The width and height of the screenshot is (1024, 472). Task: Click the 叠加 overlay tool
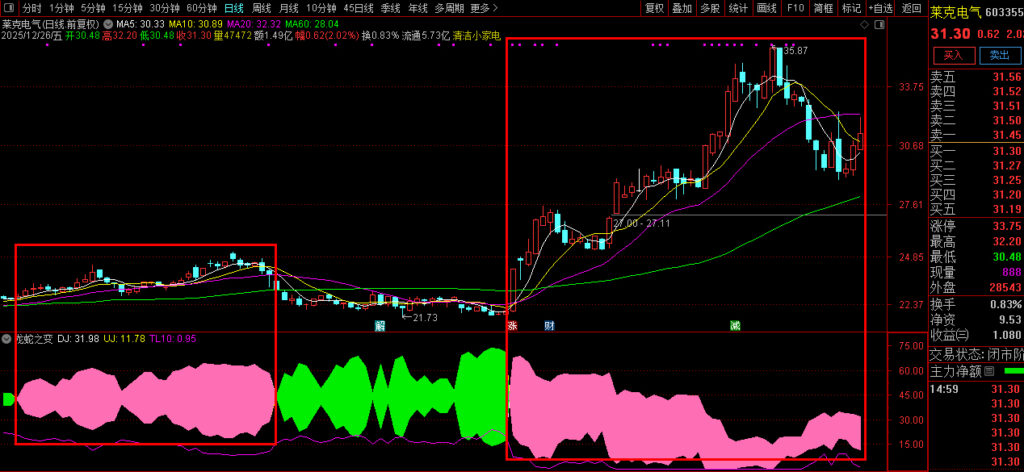point(682,8)
